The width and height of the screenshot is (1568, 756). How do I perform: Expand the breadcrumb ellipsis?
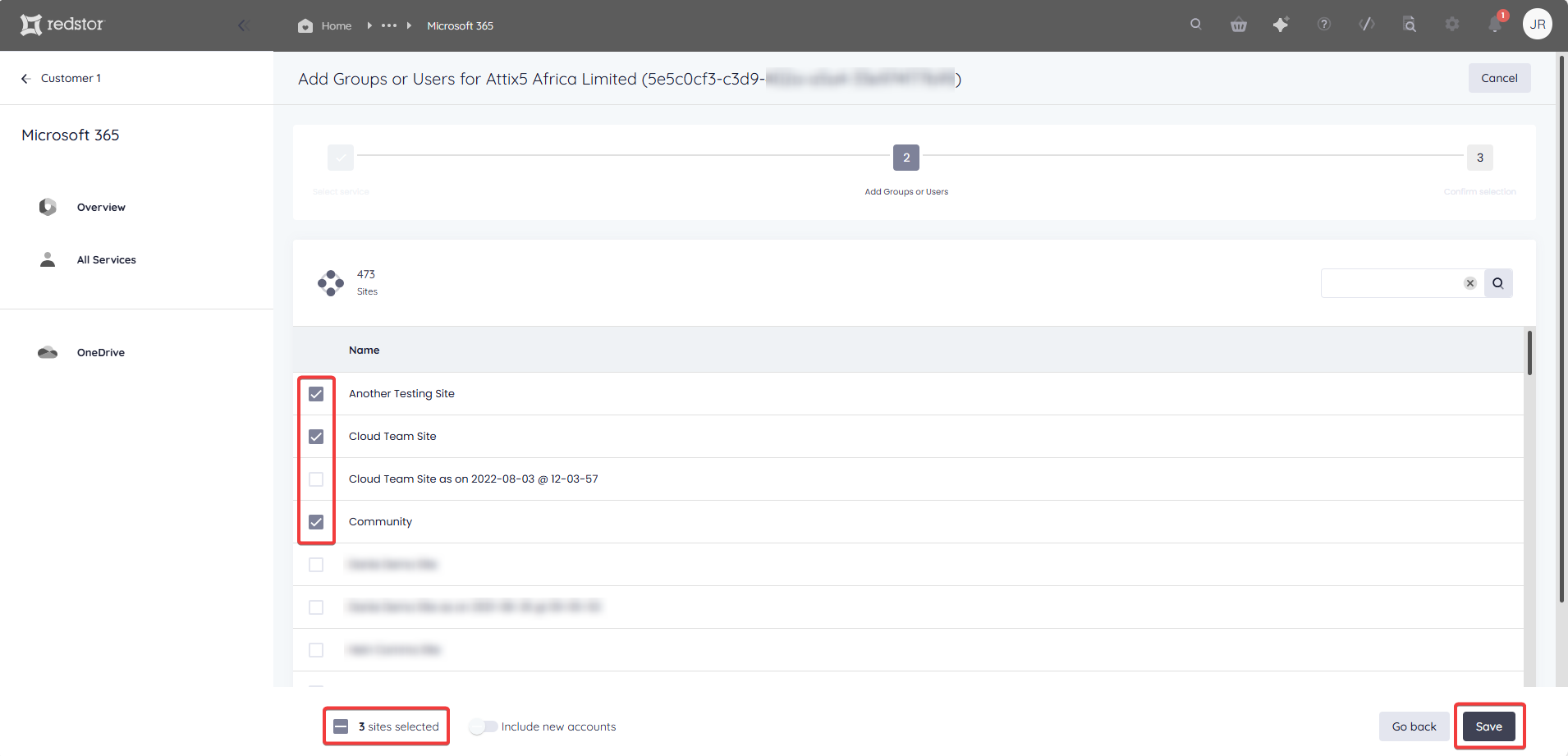click(389, 25)
